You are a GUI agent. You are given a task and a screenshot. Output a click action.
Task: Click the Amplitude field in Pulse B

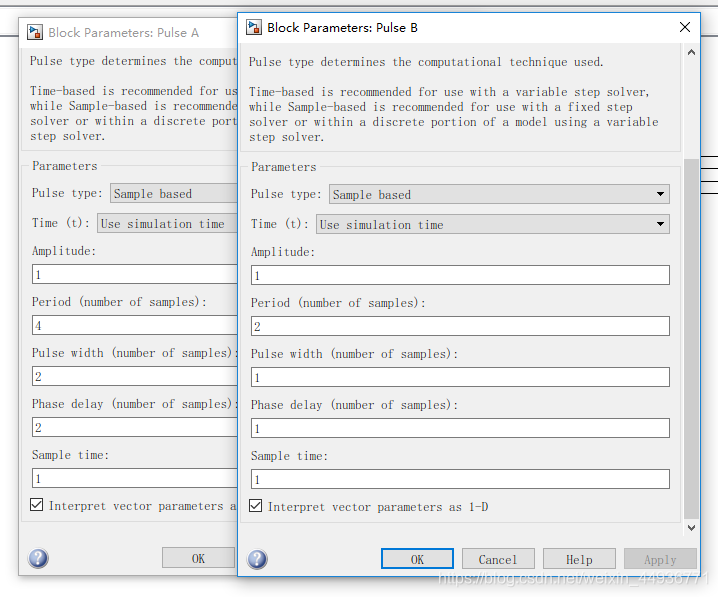(x=460, y=275)
